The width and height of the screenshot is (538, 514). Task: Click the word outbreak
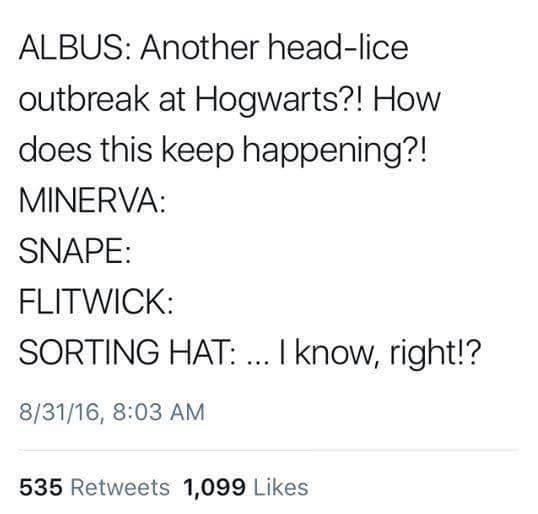(x=84, y=99)
